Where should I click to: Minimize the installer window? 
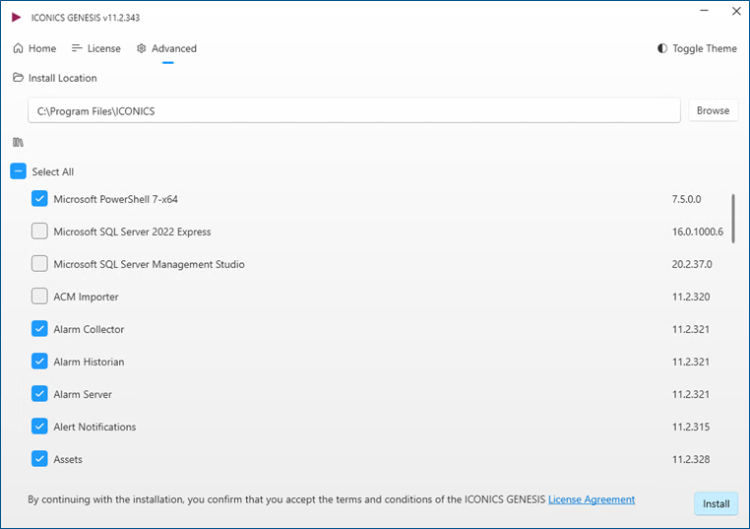coord(704,11)
